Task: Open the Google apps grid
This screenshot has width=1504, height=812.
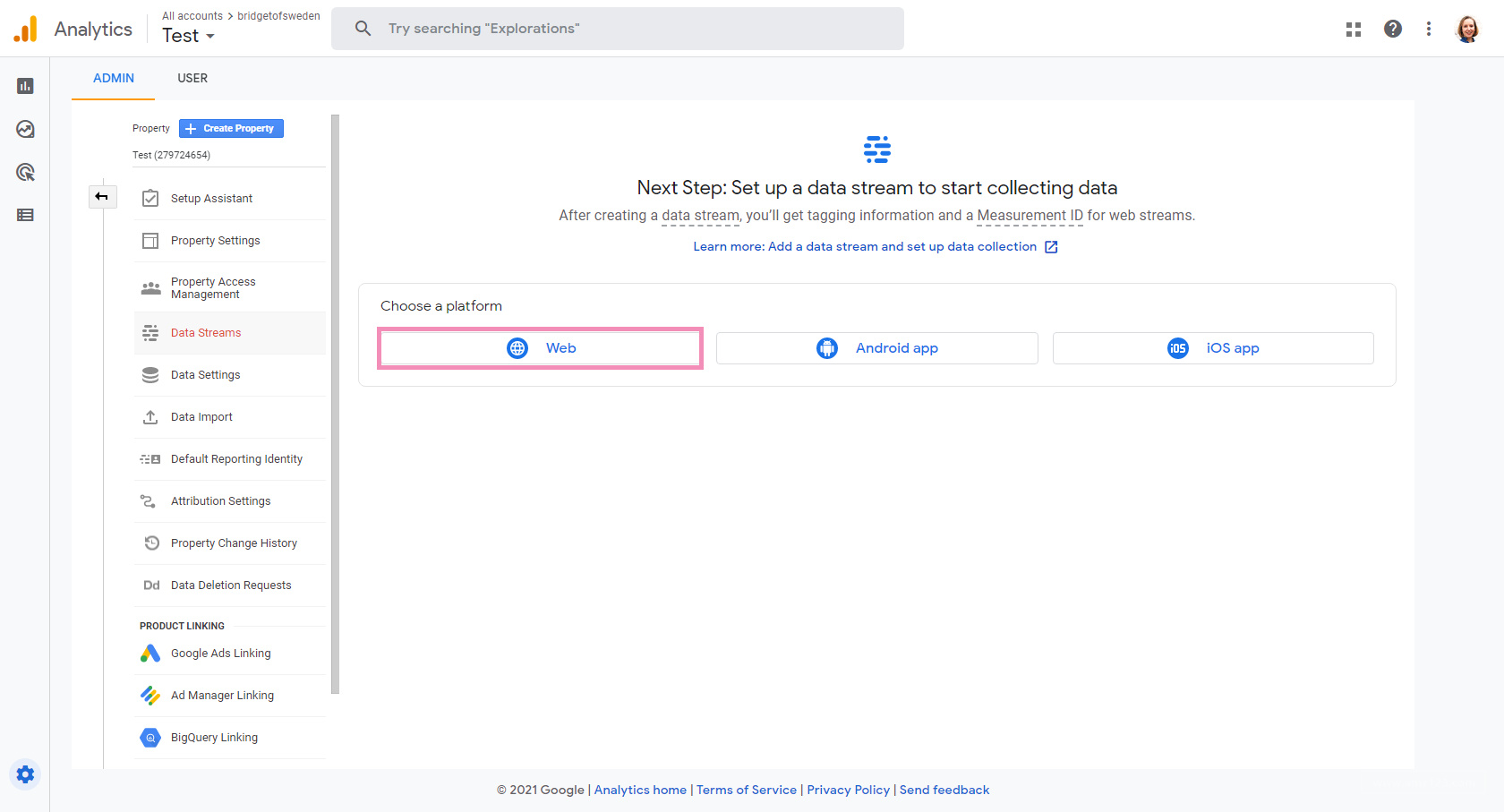Action: 1354,29
